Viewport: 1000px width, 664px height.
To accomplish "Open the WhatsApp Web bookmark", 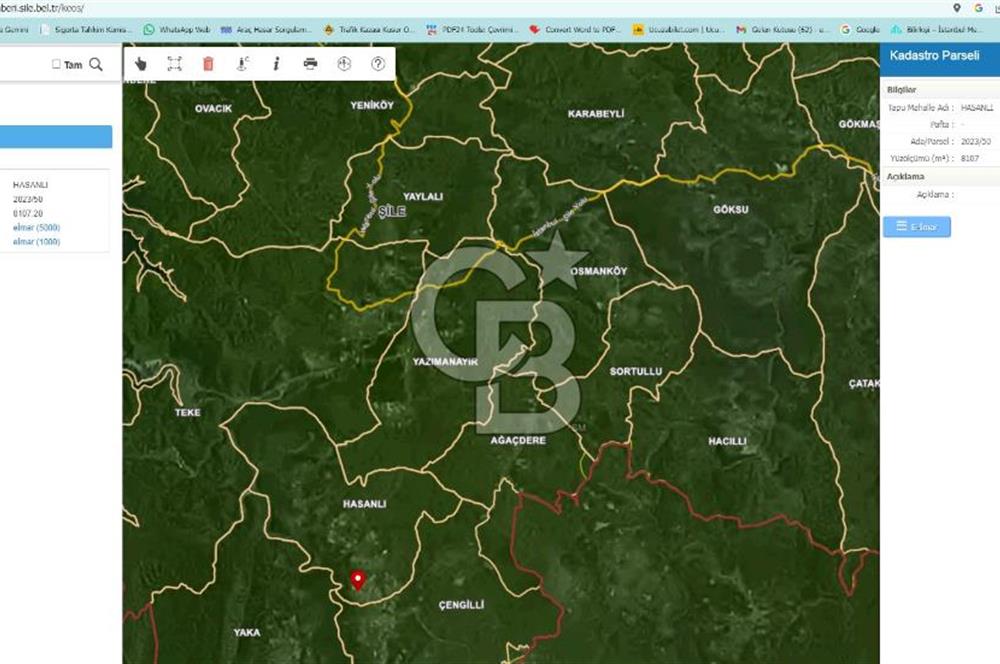I will (176, 30).
